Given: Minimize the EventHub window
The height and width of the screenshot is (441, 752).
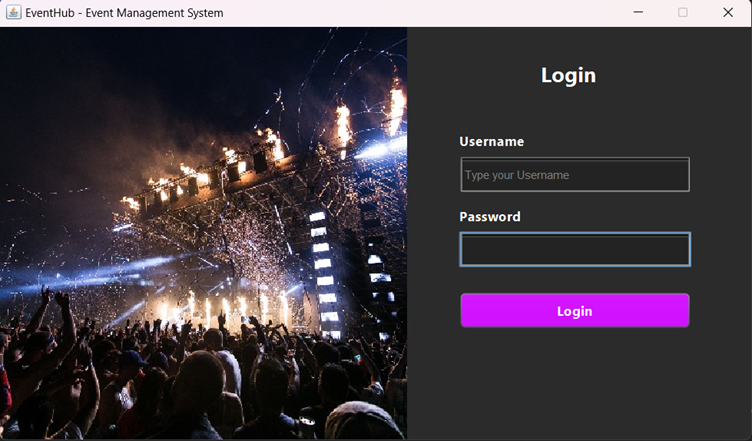Looking at the screenshot, I should coord(638,12).
